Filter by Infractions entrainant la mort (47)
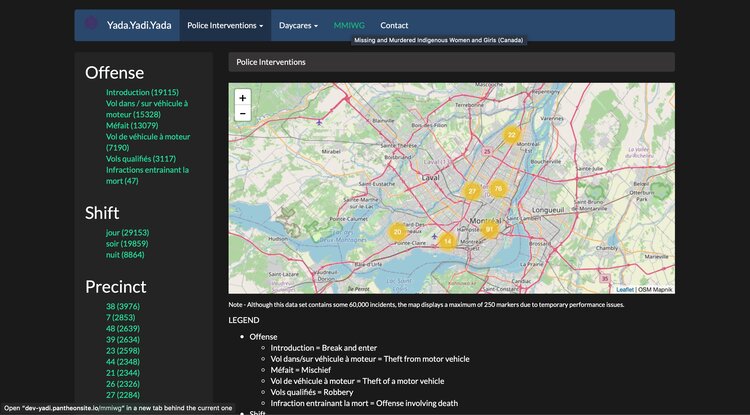This screenshot has height=415, width=750. [147, 175]
